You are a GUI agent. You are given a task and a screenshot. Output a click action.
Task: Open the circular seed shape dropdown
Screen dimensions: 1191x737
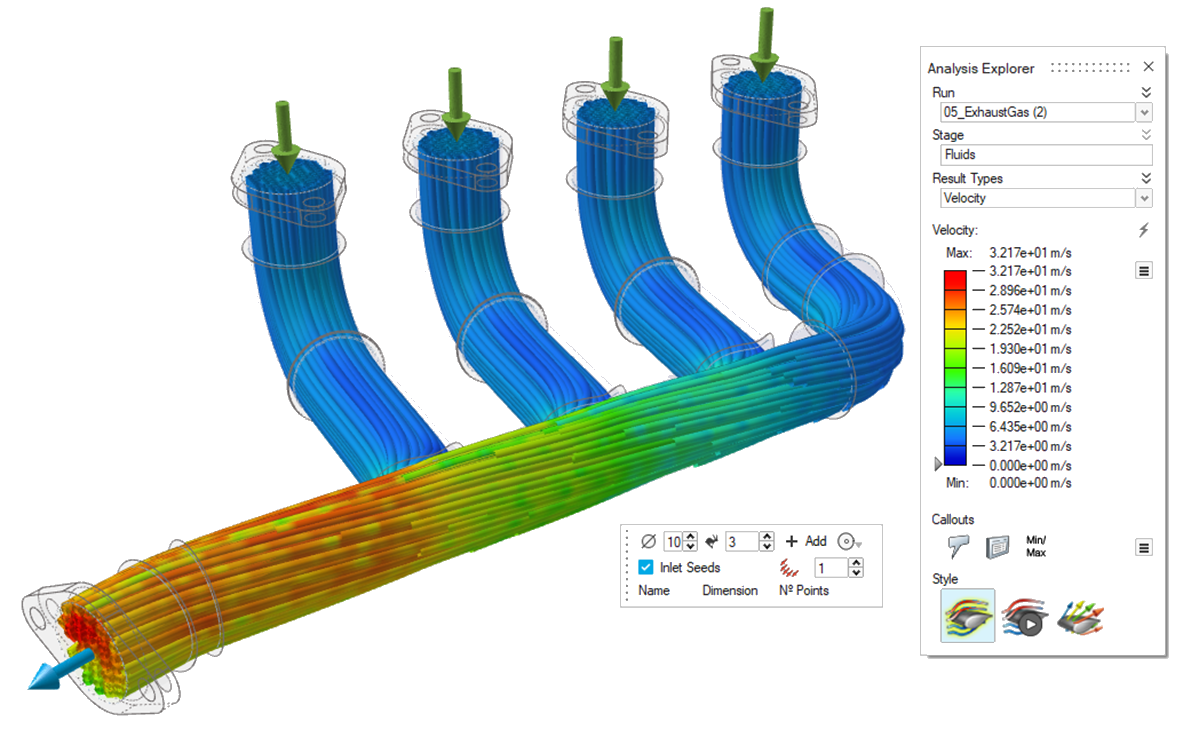(x=850, y=541)
